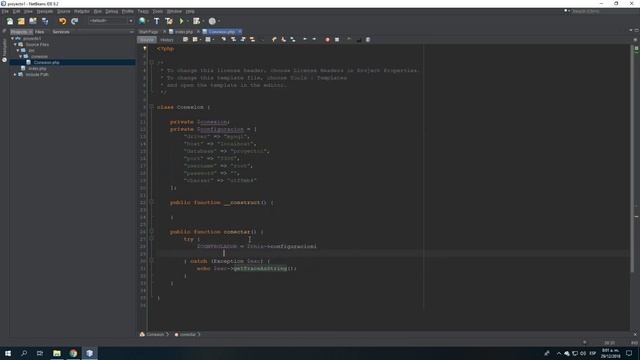Switch to the Files panel tab
The width and height of the screenshot is (640, 360).
40,31
